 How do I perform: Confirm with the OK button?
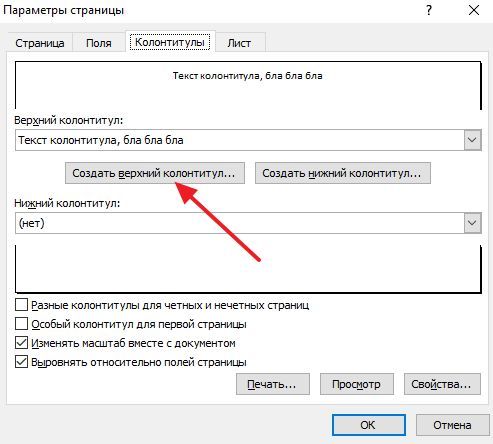[369, 425]
